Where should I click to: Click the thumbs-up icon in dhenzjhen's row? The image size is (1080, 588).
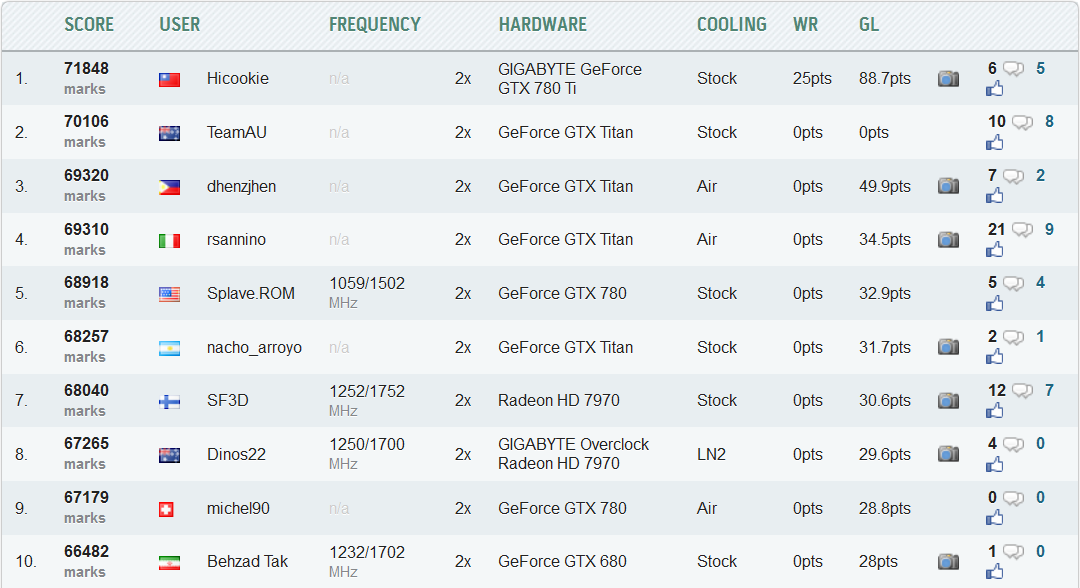(995, 196)
